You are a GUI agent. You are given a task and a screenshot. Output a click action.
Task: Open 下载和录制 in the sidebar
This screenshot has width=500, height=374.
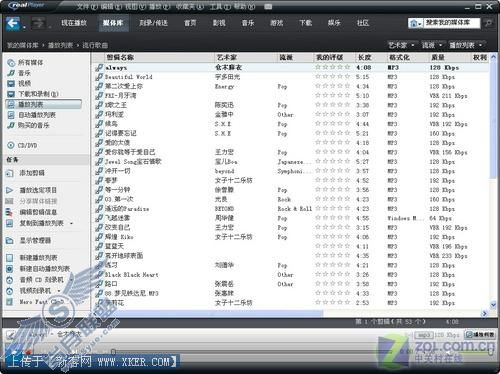coord(33,94)
